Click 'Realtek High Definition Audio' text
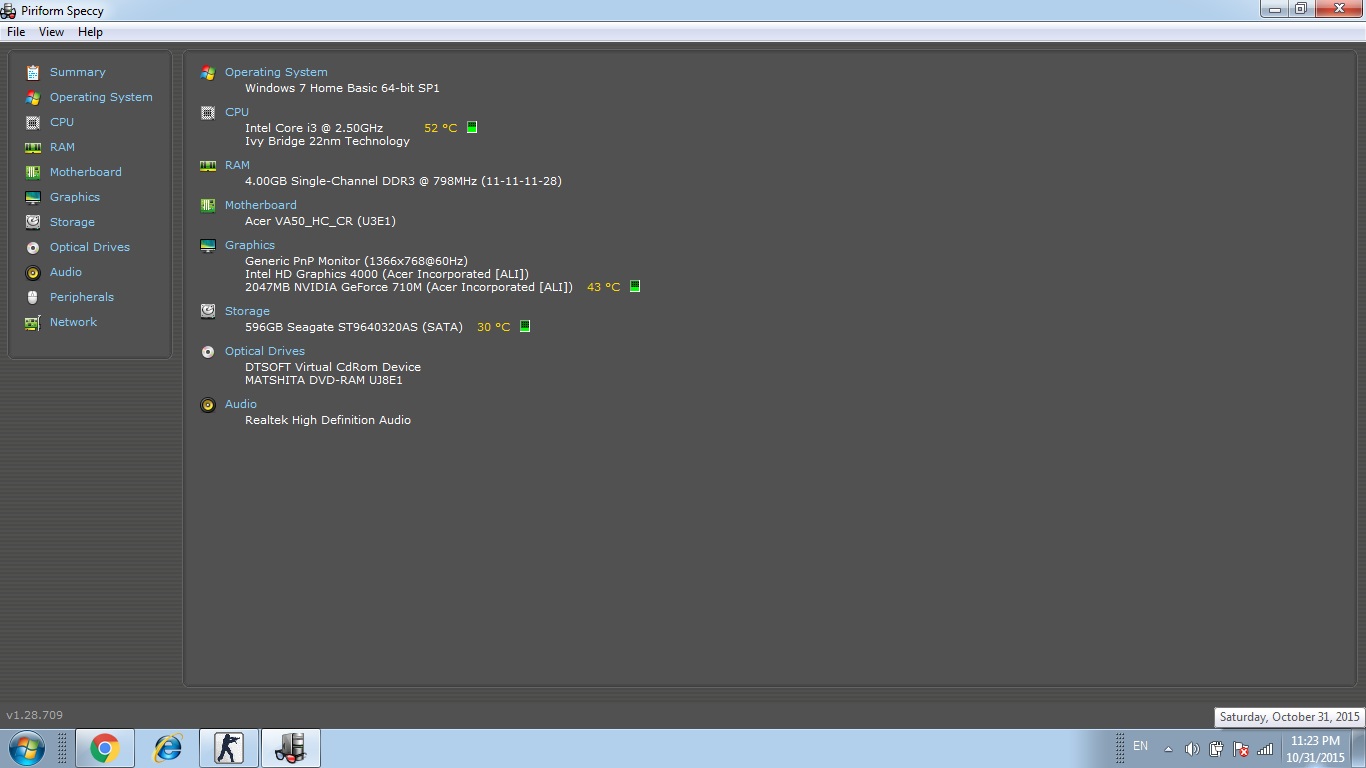The width and height of the screenshot is (1366, 768). [x=328, y=420]
